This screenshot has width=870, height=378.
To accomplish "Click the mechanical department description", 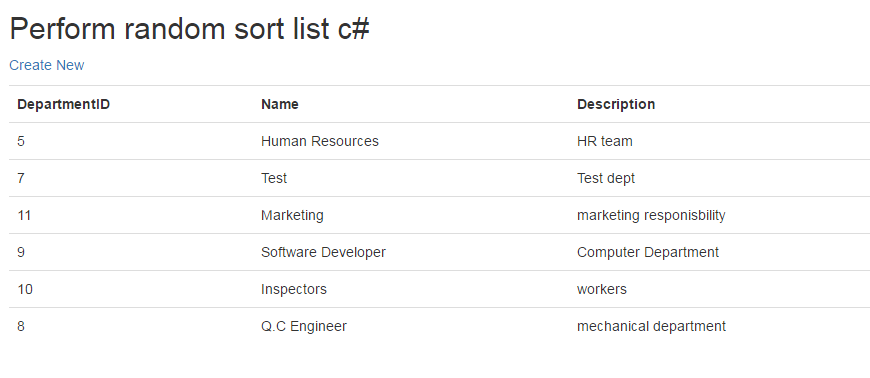I will click(x=651, y=326).
